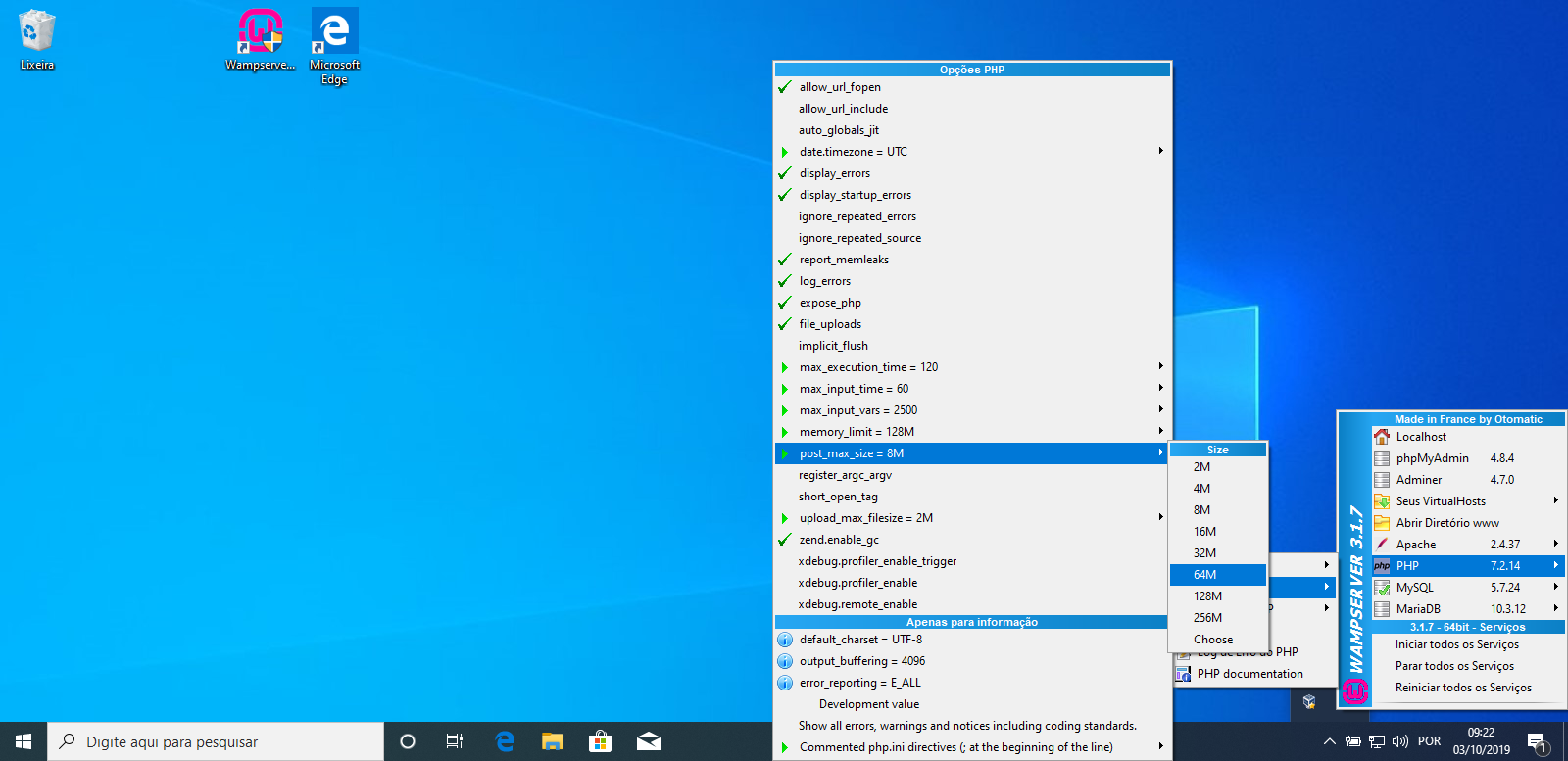Toggle short_open_tag option
This screenshot has height=761, width=1568.
point(971,497)
